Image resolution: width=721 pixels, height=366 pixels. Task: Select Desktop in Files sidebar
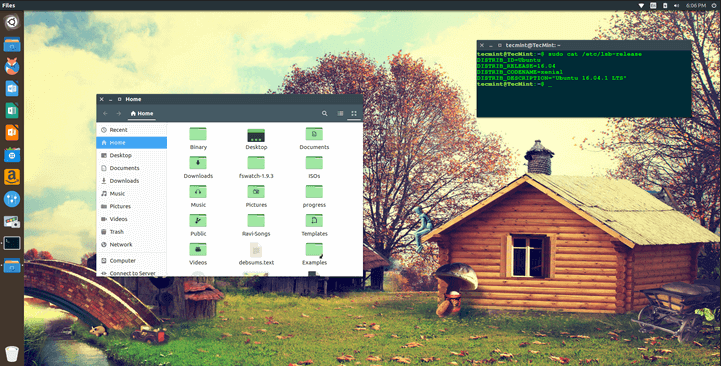[132, 155]
